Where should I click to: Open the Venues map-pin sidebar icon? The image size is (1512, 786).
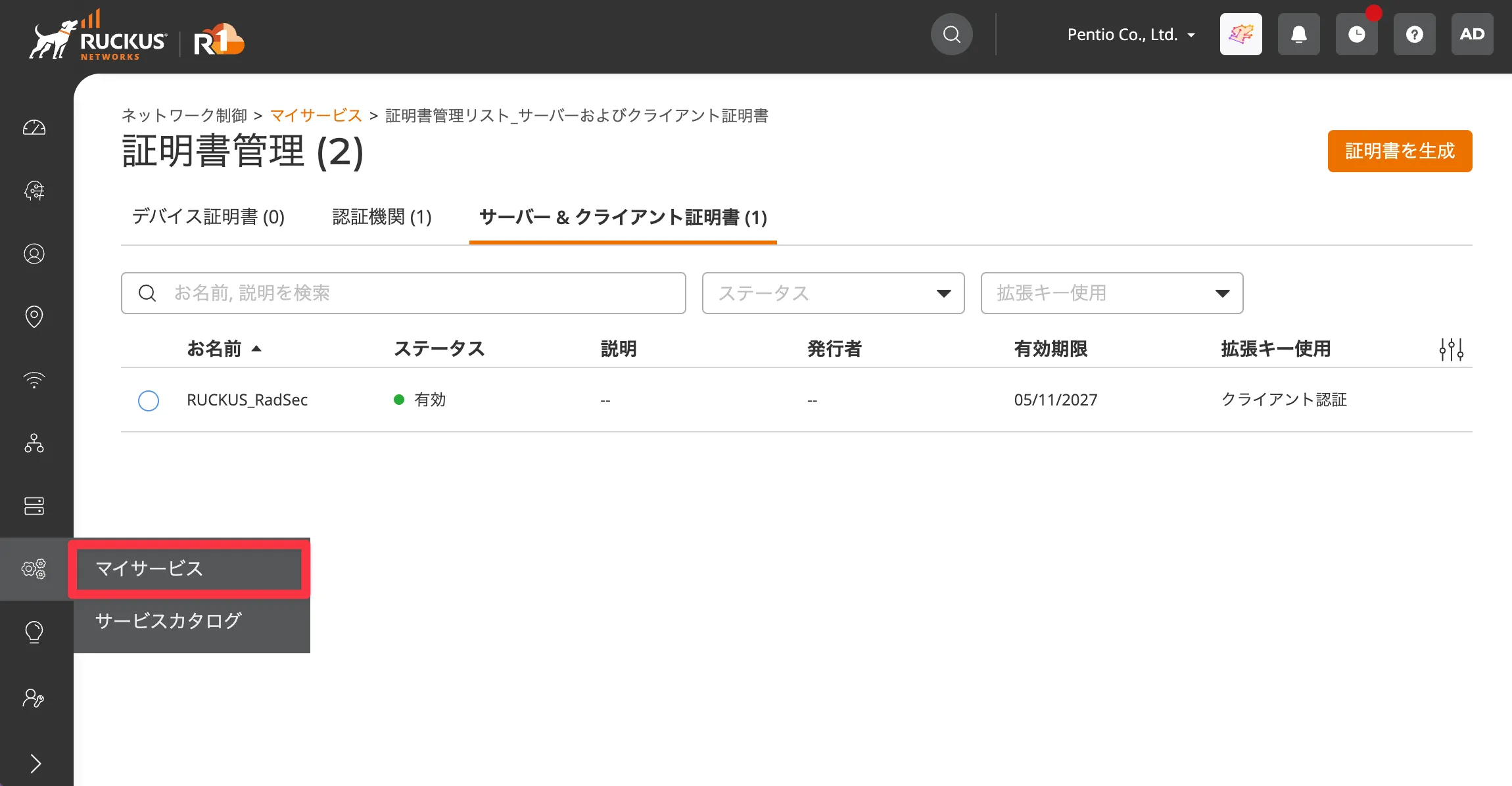[x=34, y=317]
